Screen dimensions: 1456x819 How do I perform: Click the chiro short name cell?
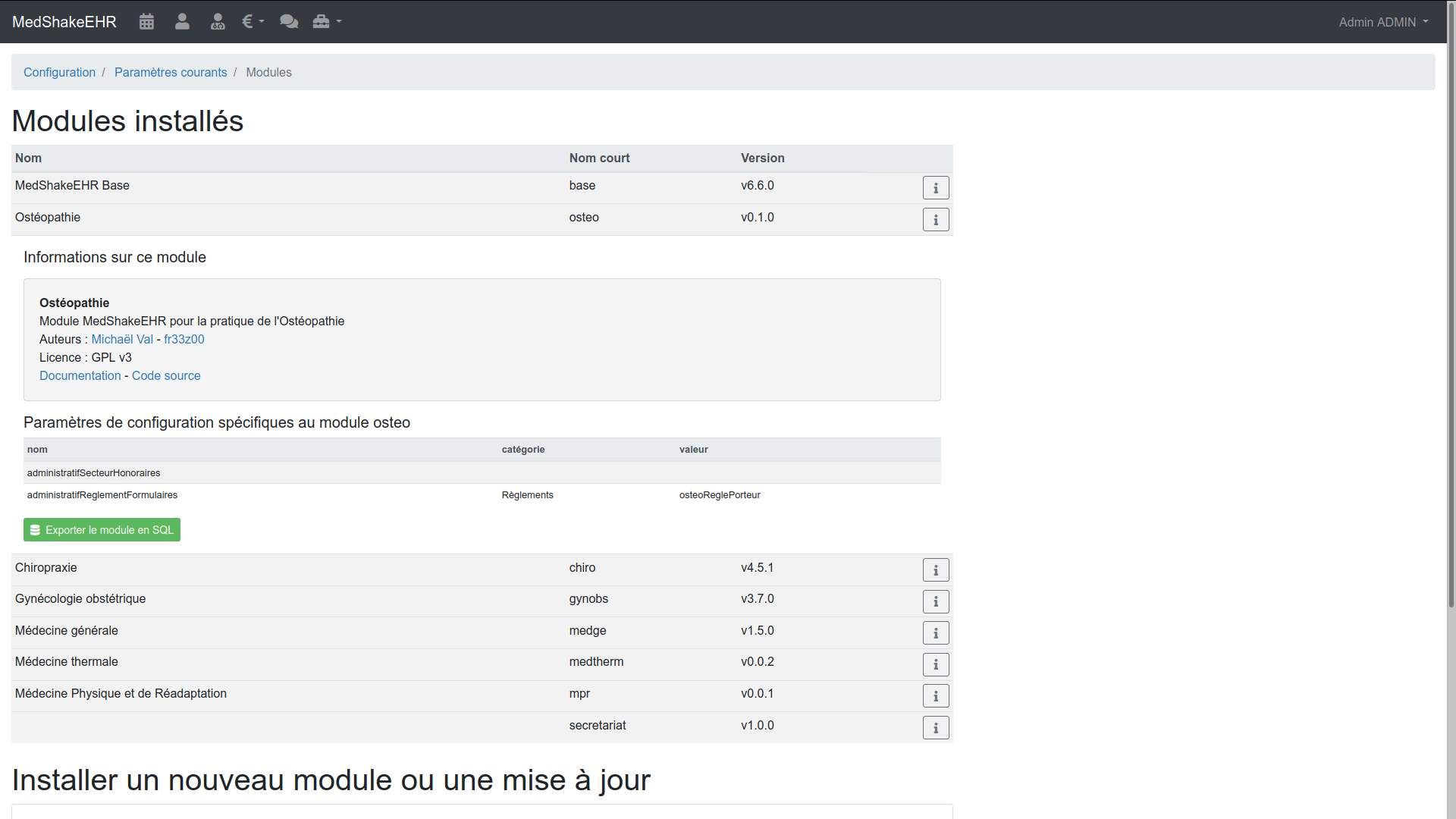(582, 567)
